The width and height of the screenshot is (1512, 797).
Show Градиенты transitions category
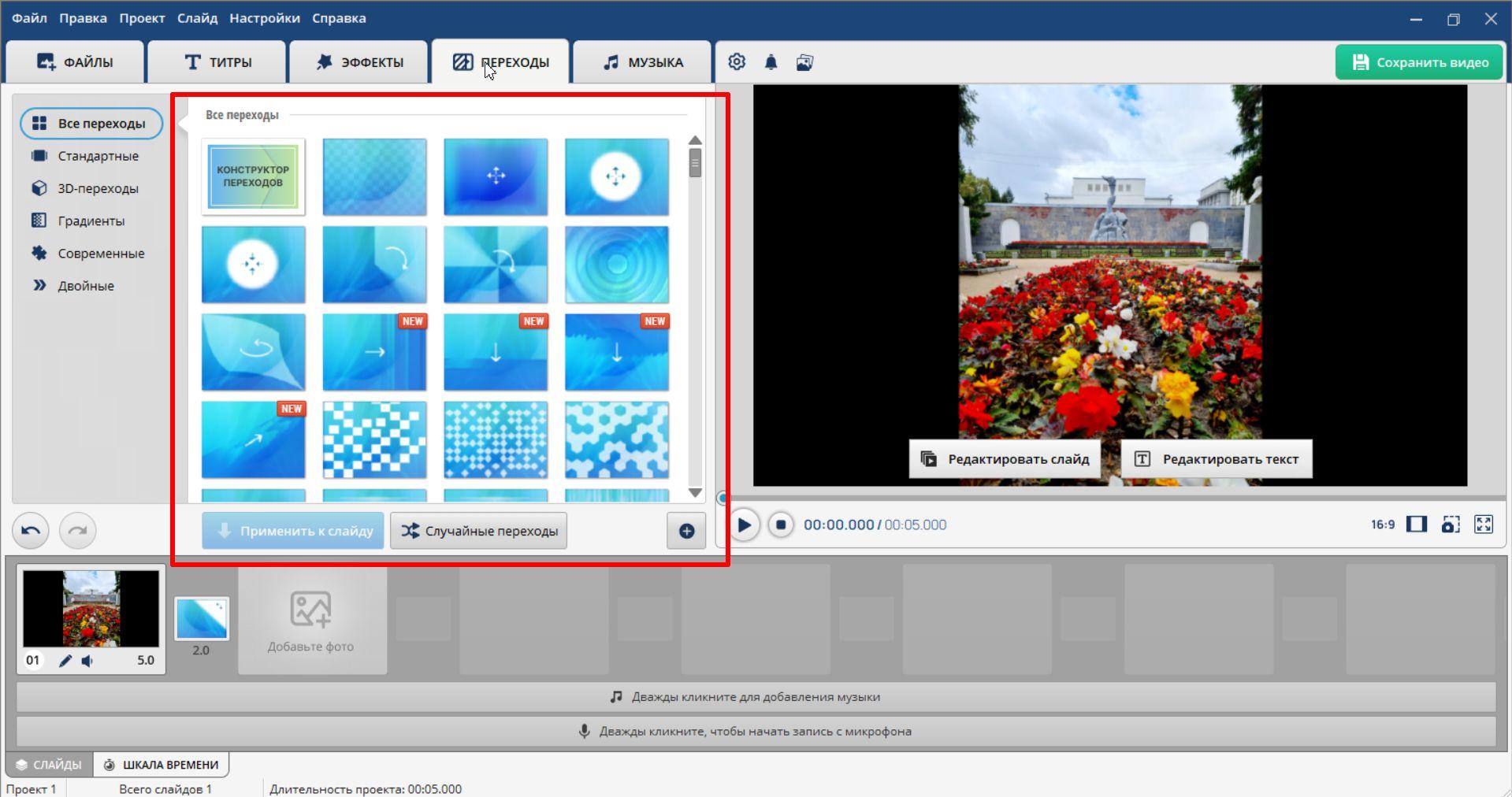pos(91,221)
